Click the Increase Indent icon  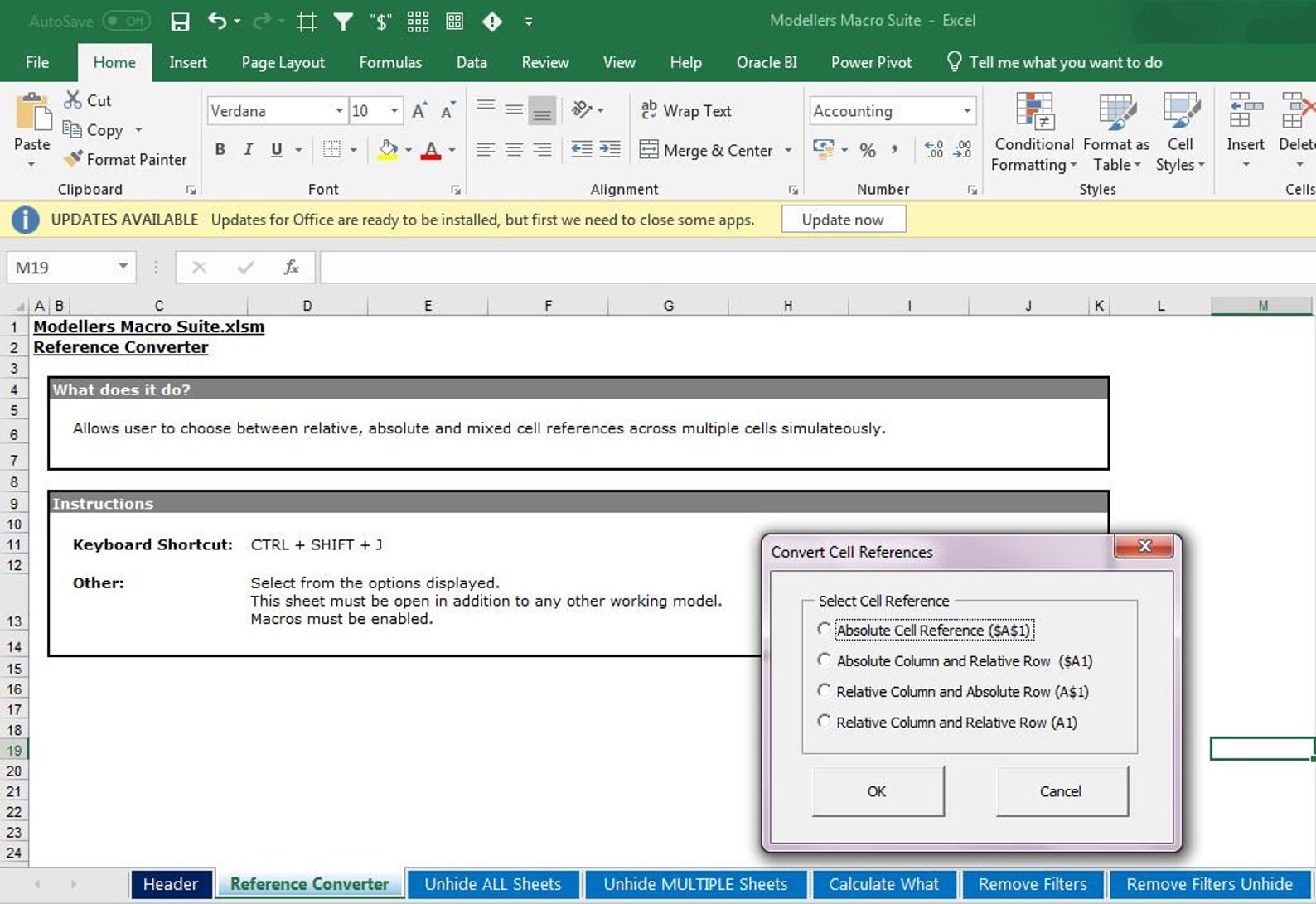point(610,149)
